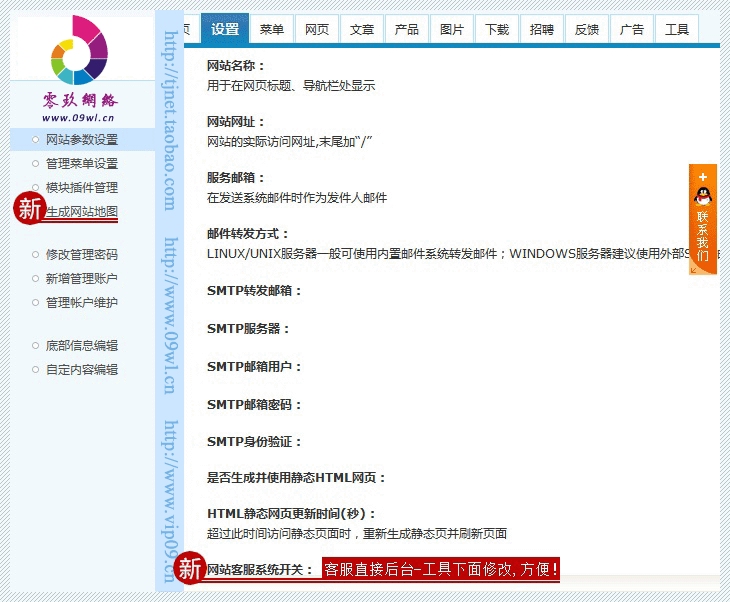Click the 邮件转发方式 label
Image resolution: width=730 pixels, height=602 pixels.
pyautogui.click(x=247, y=234)
